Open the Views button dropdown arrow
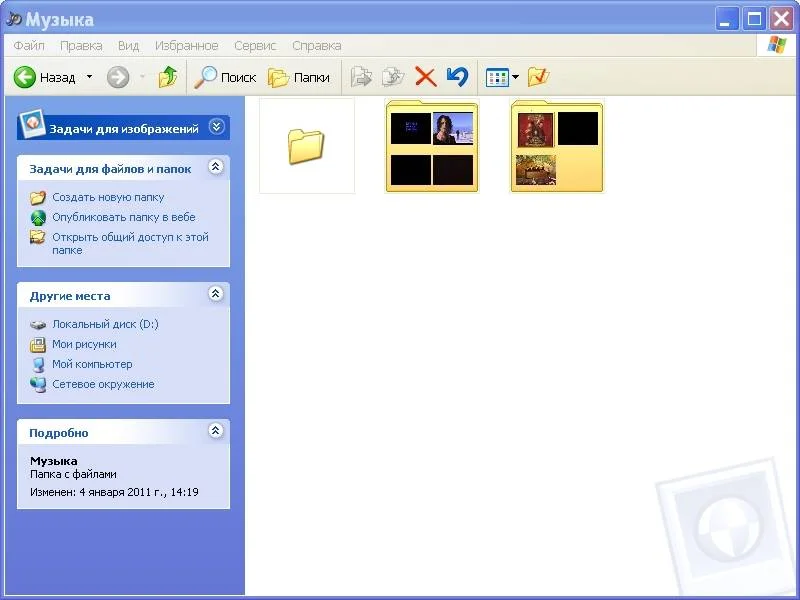This screenshot has width=800, height=600. click(515, 77)
